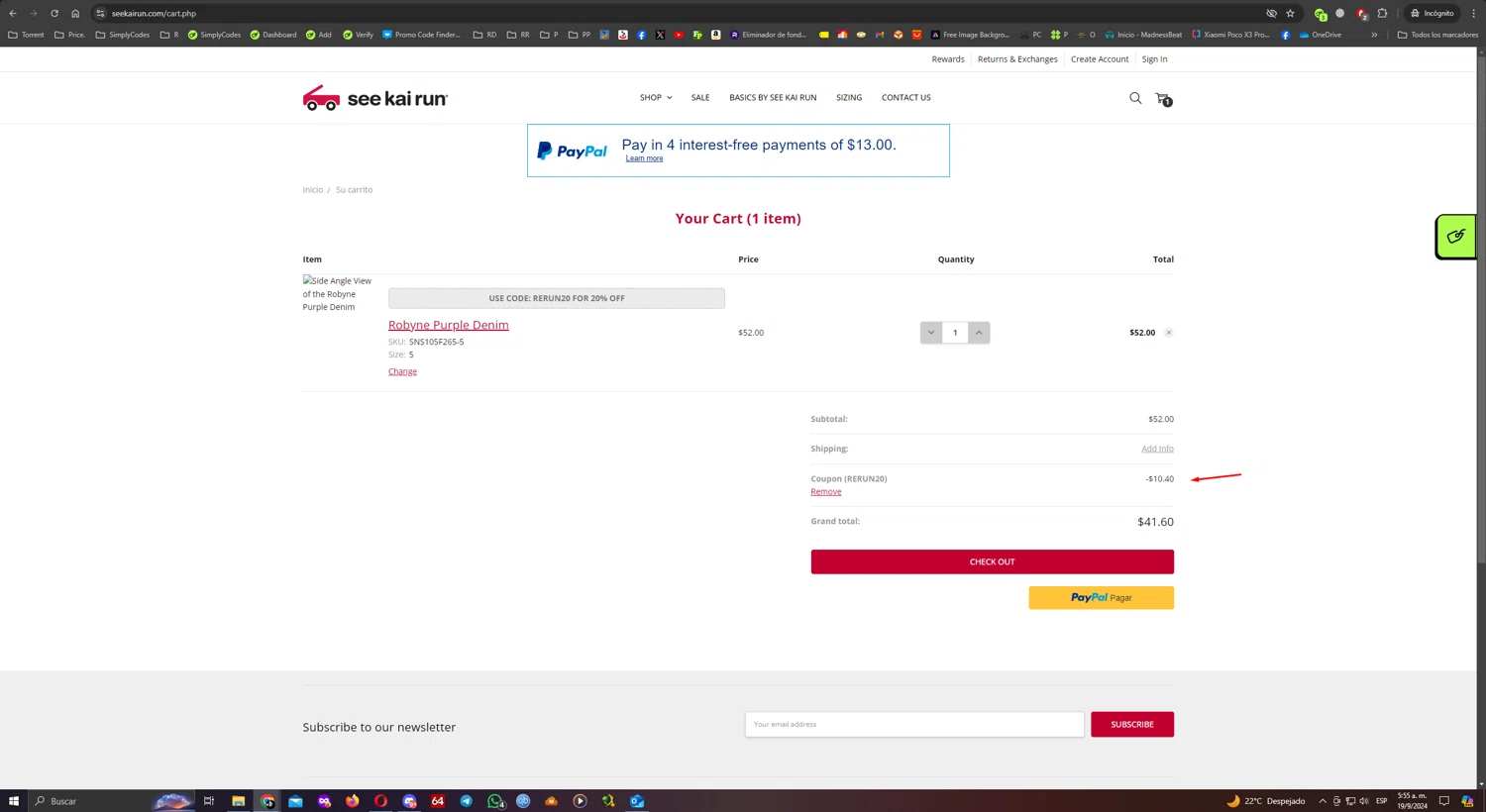The width and height of the screenshot is (1486, 812).
Task: Open the Todos los marcadores folder
Action: pos(1437,35)
